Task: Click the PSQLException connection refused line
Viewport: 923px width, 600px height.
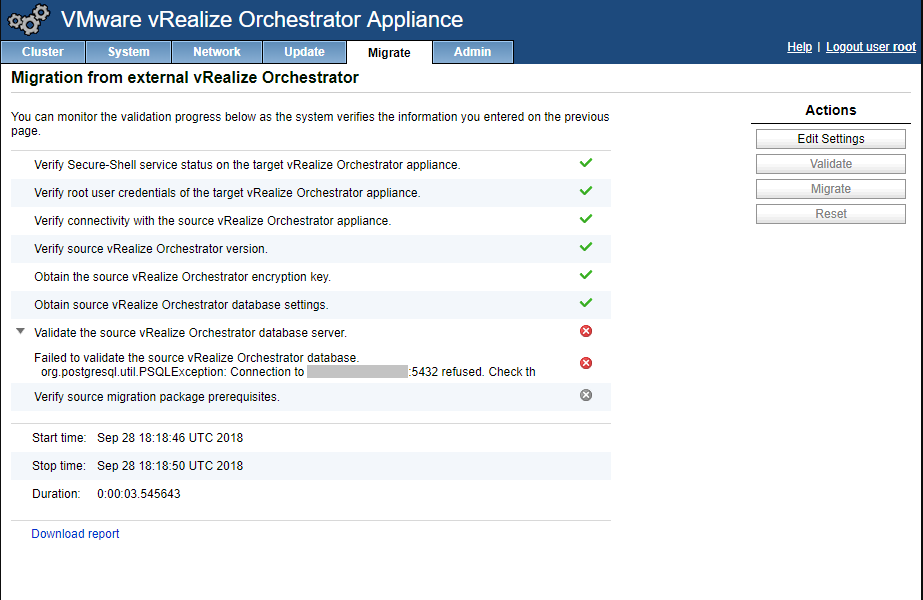Action: click(288, 372)
